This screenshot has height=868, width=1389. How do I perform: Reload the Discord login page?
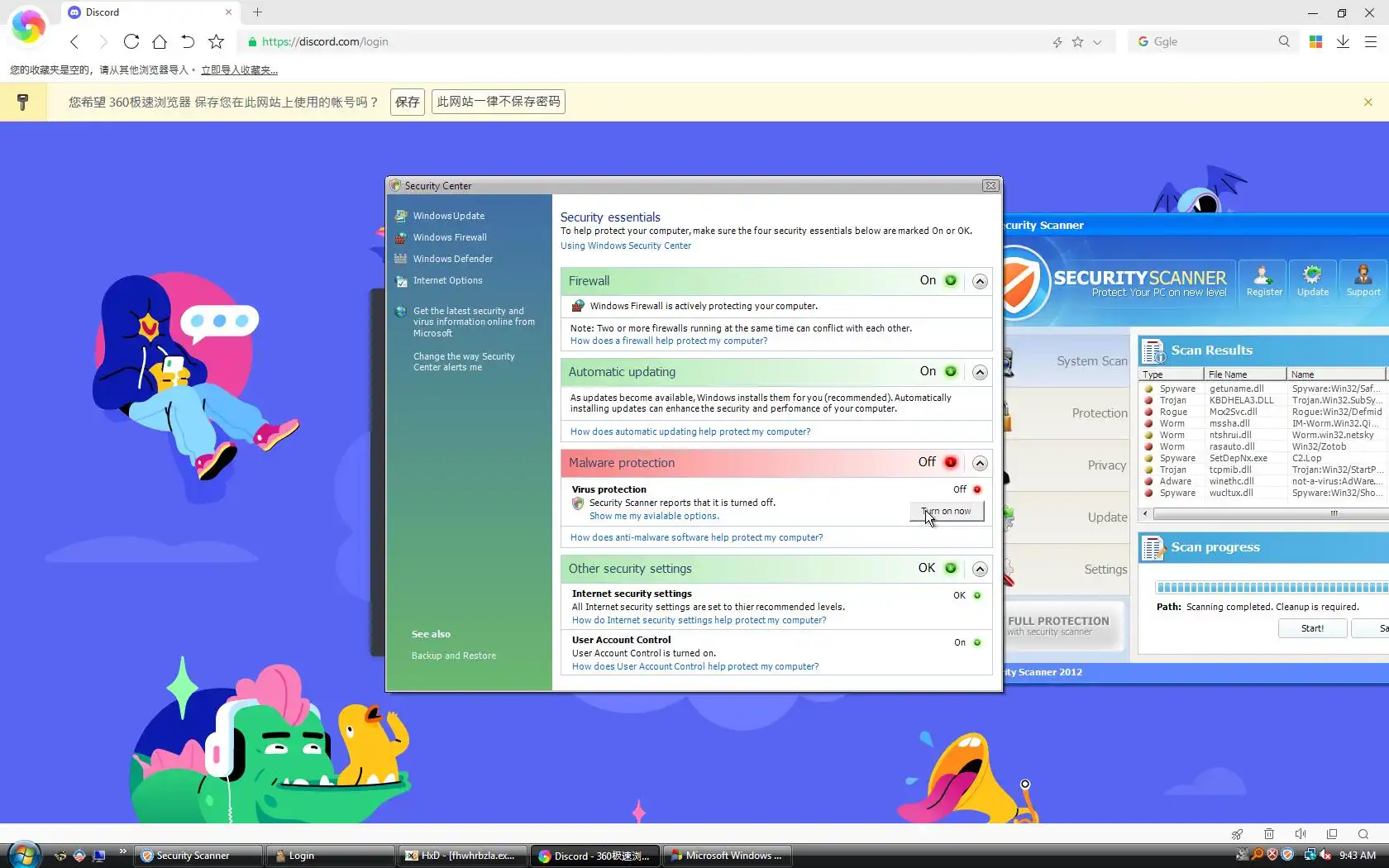coord(131,41)
